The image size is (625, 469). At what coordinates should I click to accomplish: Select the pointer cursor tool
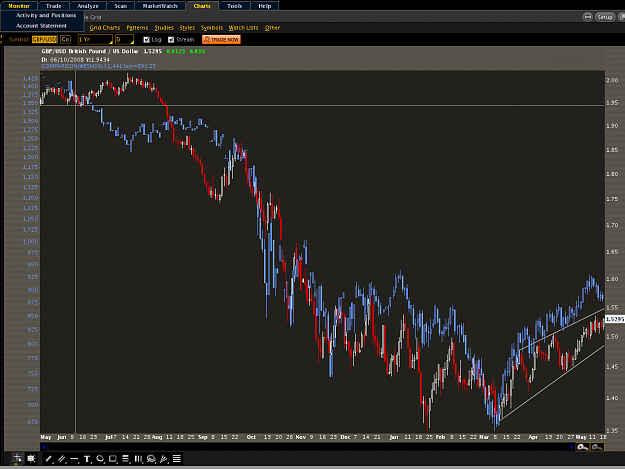(17, 458)
